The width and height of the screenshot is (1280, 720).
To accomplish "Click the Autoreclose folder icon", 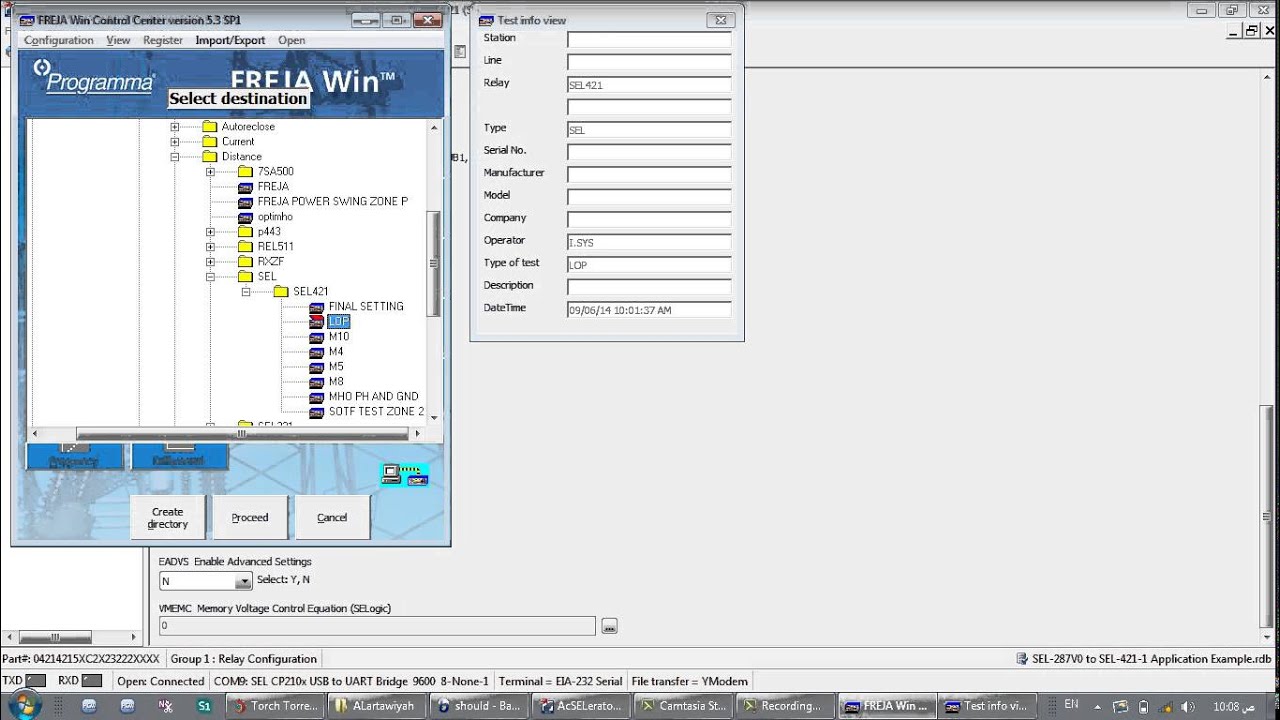I will point(210,127).
